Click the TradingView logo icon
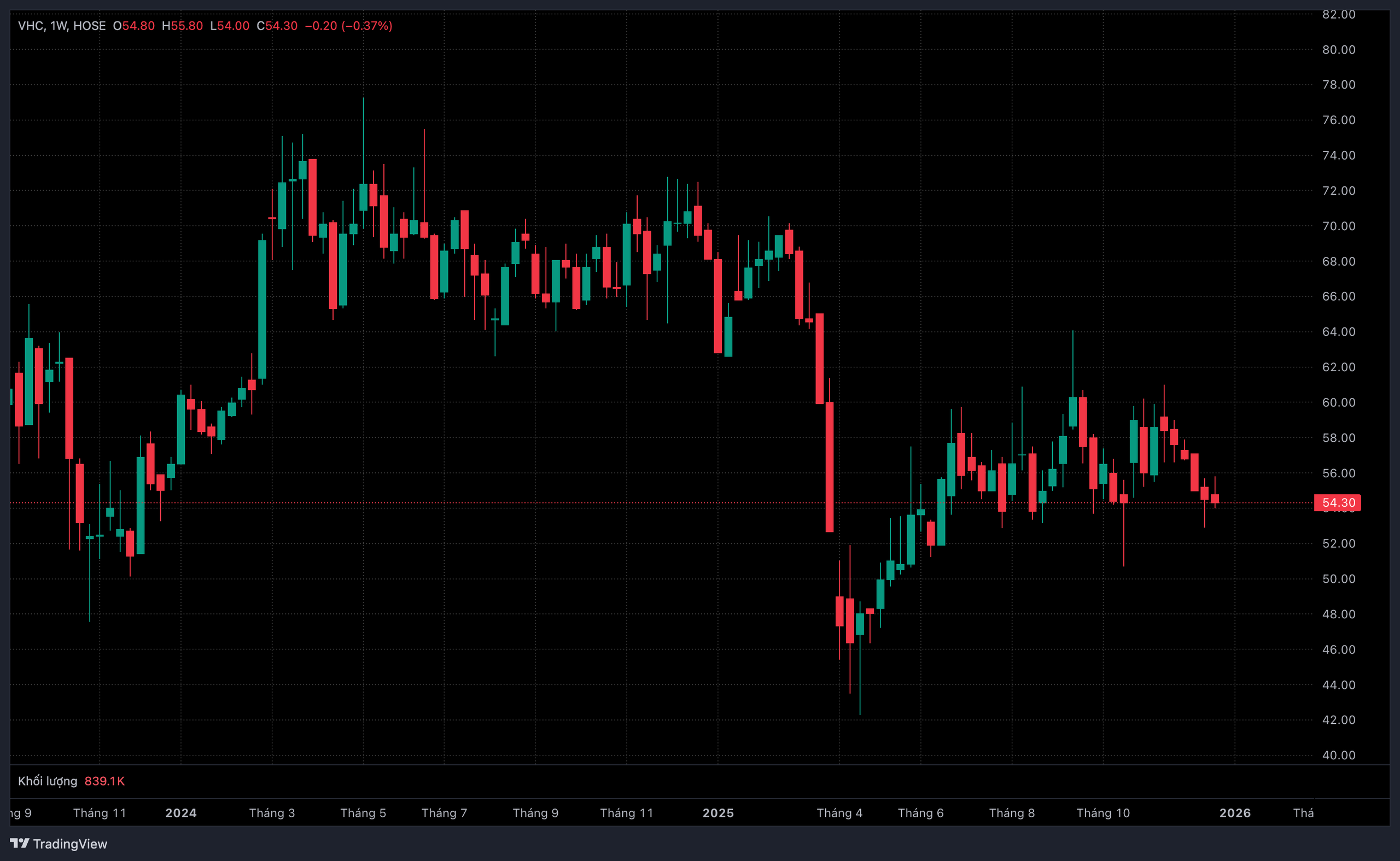 click(19, 843)
